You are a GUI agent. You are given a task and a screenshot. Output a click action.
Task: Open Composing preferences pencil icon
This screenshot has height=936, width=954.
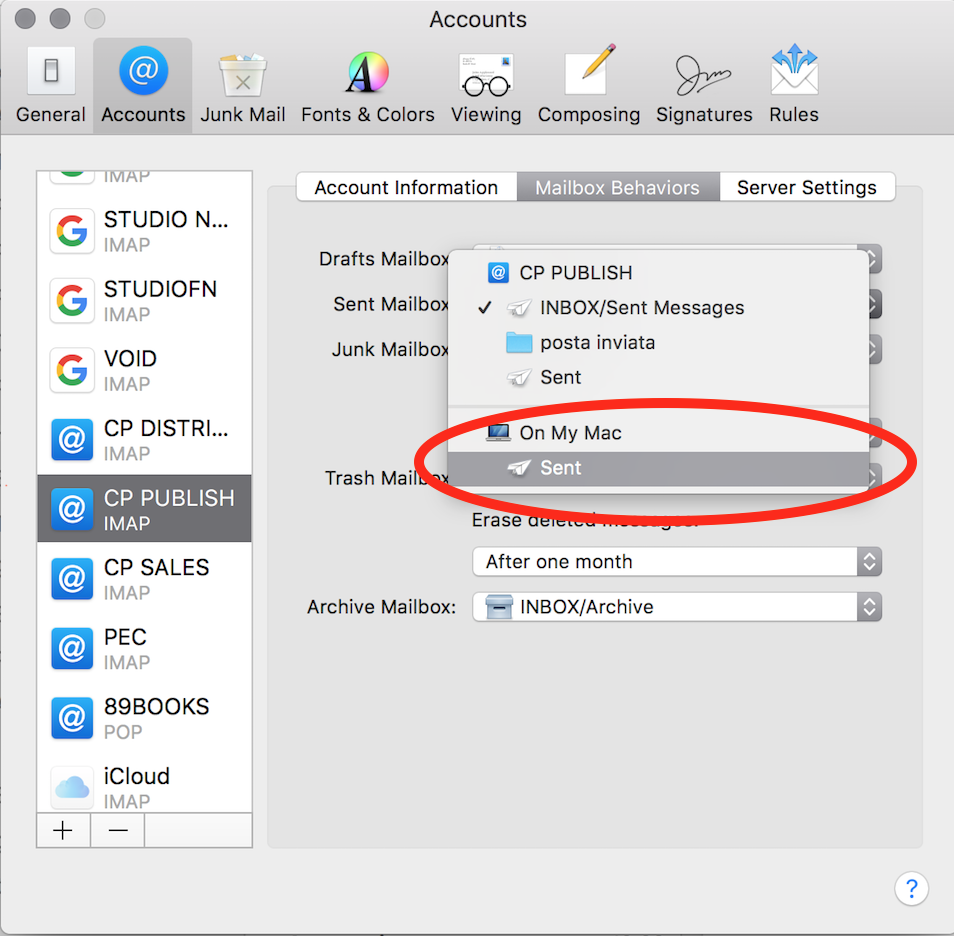point(588,85)
